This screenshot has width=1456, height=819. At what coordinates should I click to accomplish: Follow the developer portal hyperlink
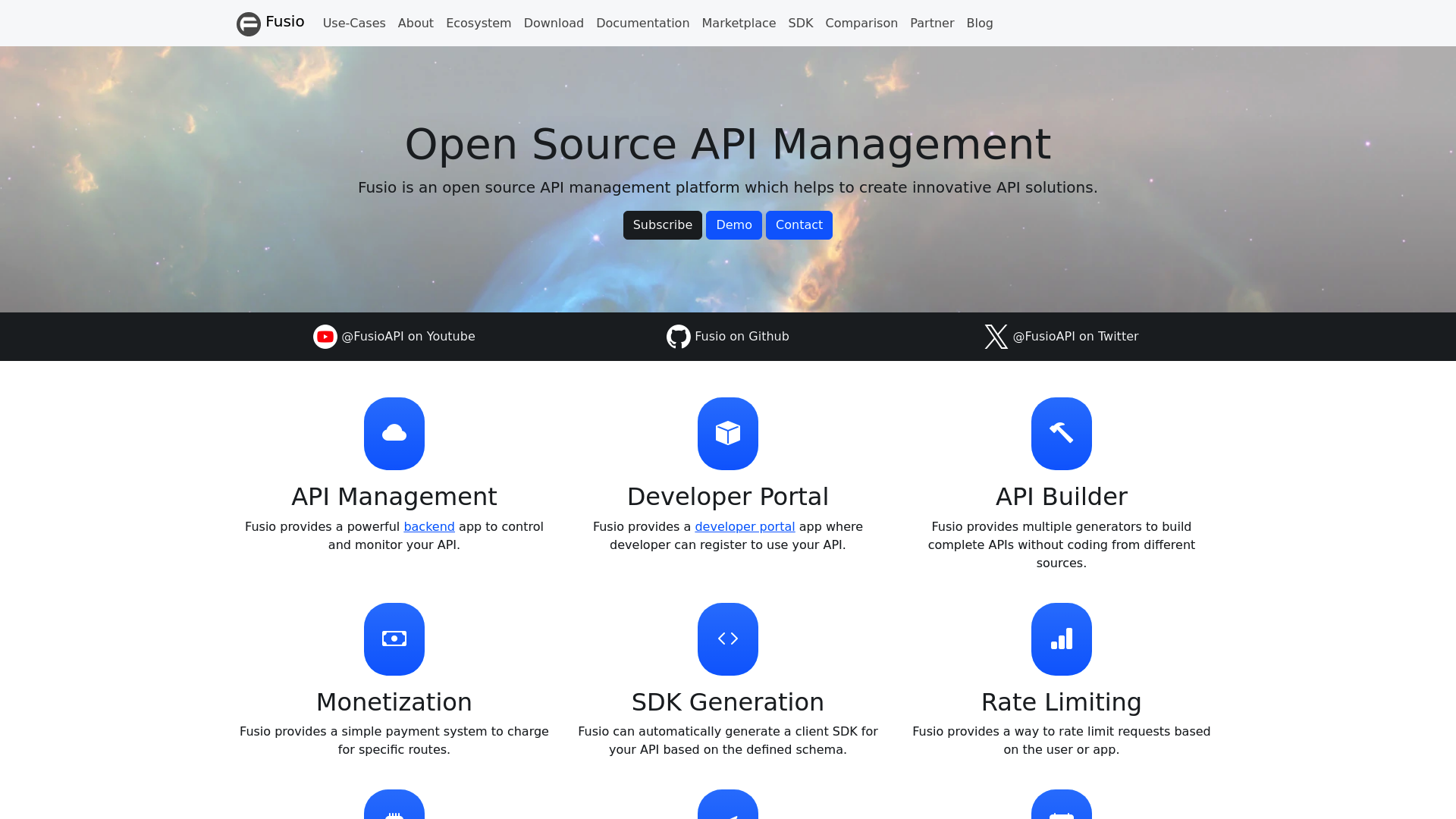[x=745, y=527]
